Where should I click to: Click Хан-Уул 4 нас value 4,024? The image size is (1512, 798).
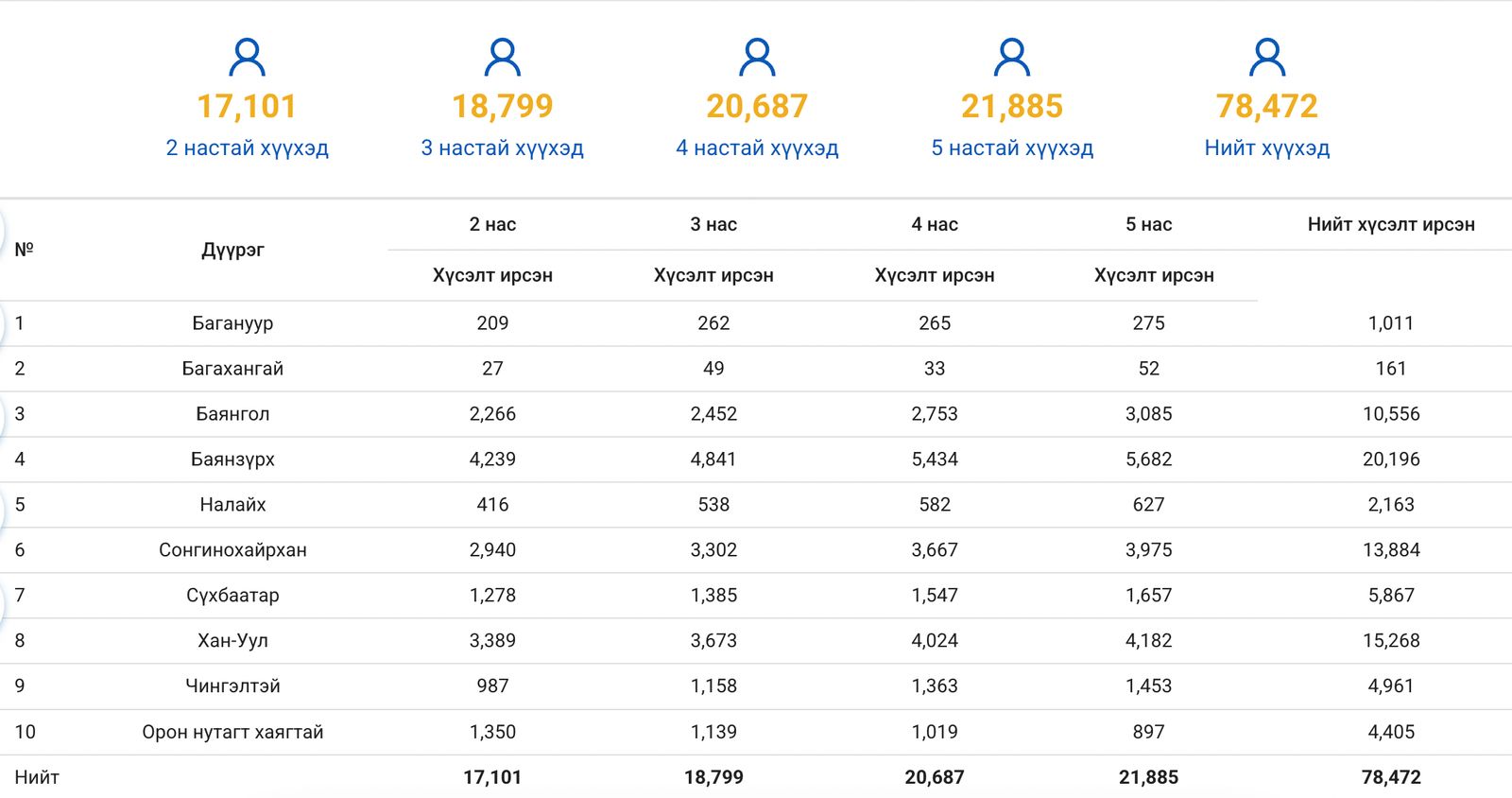[935, 641]
